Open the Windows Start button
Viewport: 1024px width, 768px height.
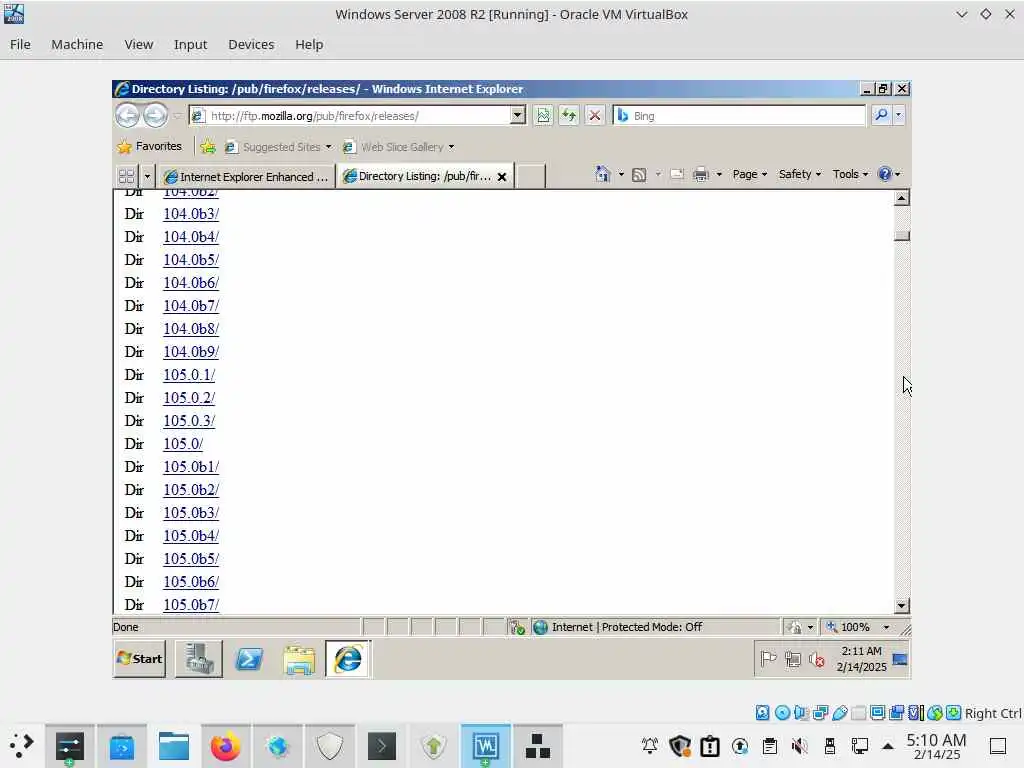[140, 659]
